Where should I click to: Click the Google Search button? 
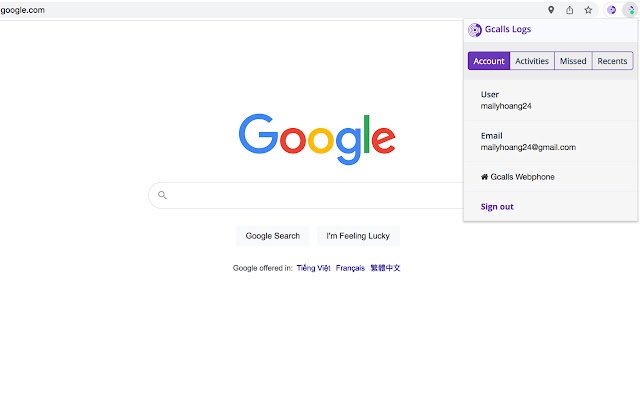tap(273, 236)
